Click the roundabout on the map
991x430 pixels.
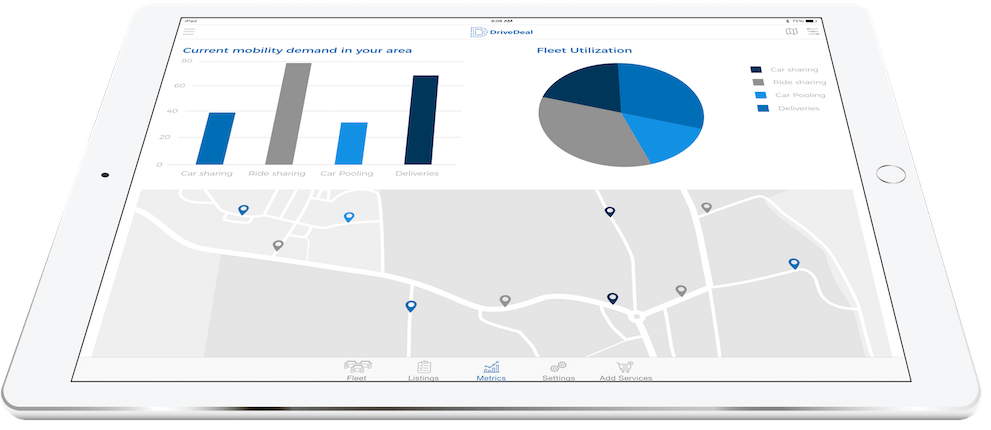coord(636,317)
